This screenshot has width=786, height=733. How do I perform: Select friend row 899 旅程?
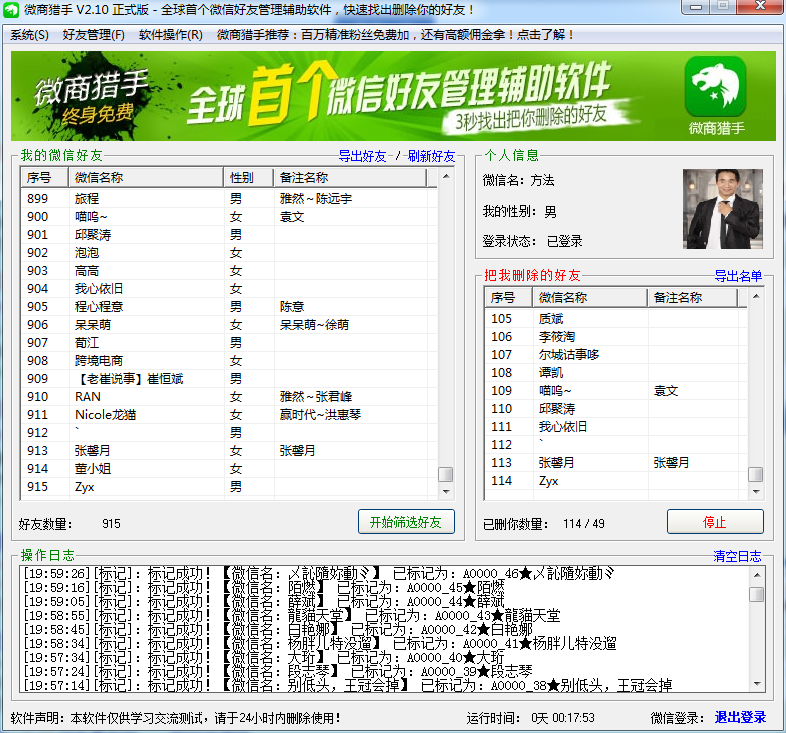pos(229,199)
